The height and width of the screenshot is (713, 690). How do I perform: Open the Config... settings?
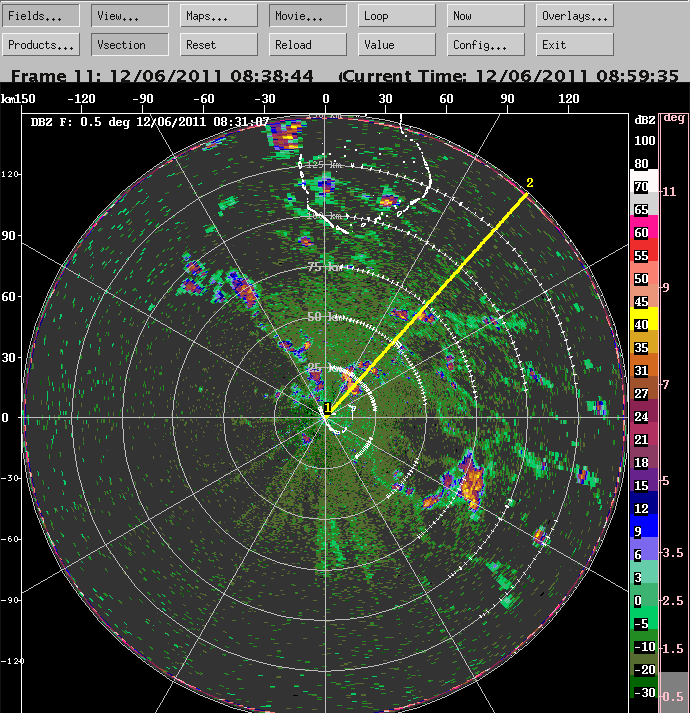tap(486, 45)
